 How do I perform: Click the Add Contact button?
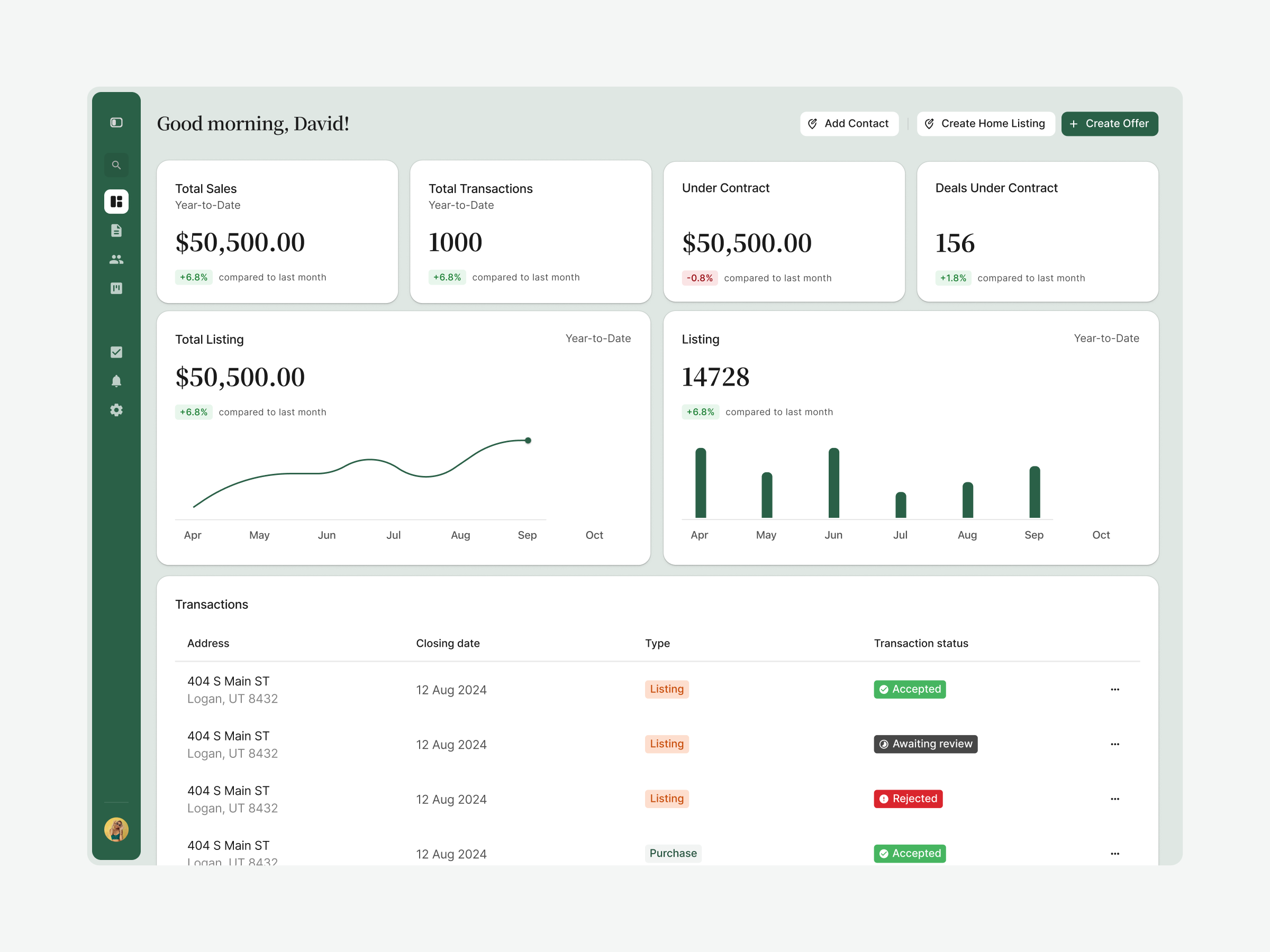[x=849, y=124]
